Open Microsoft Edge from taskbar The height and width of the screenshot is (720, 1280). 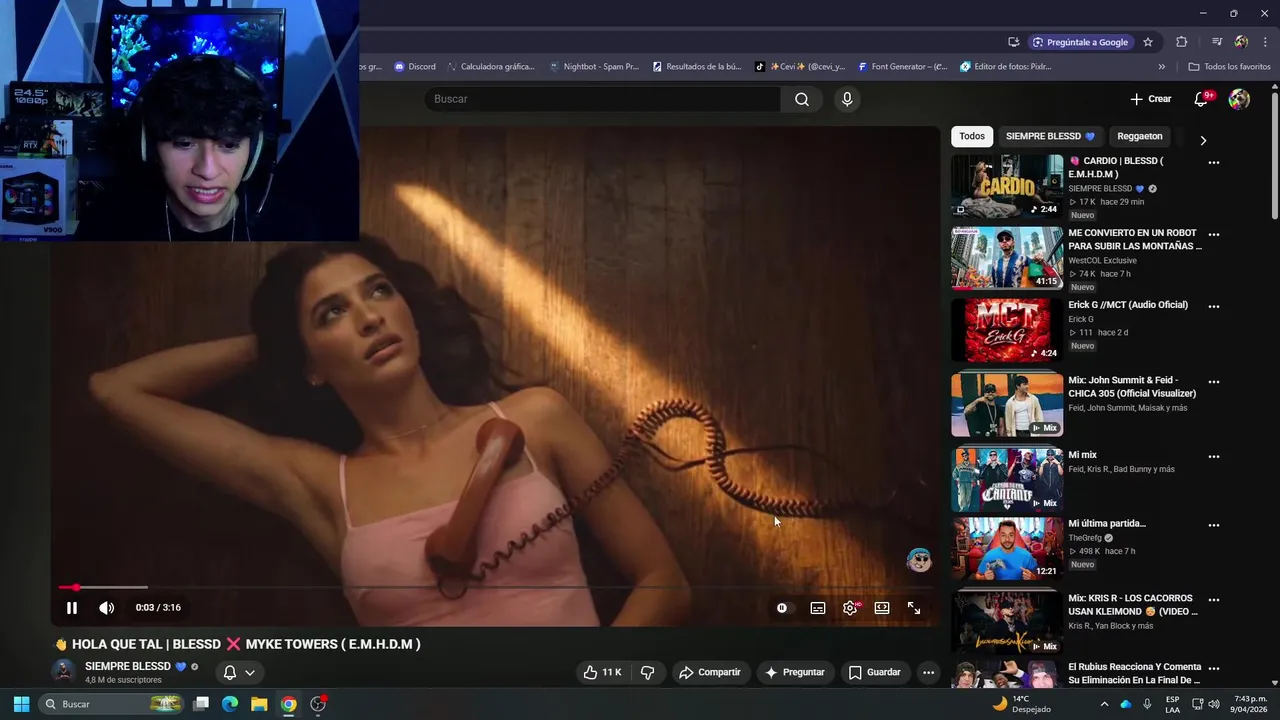(230, 704)
